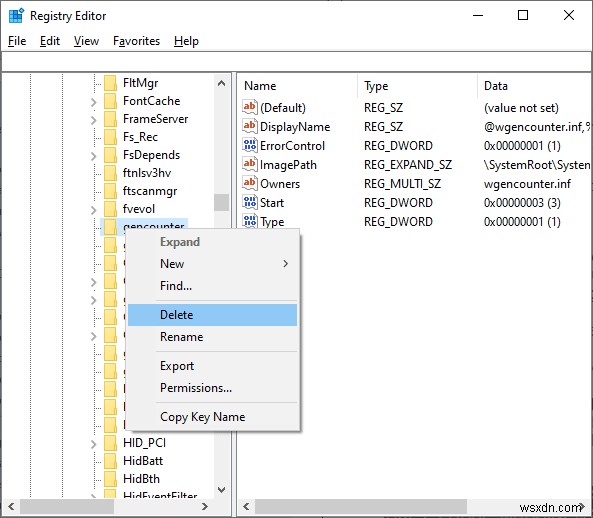
Task: Choose Copy Key Name from context menu
Action: [212, 417]
